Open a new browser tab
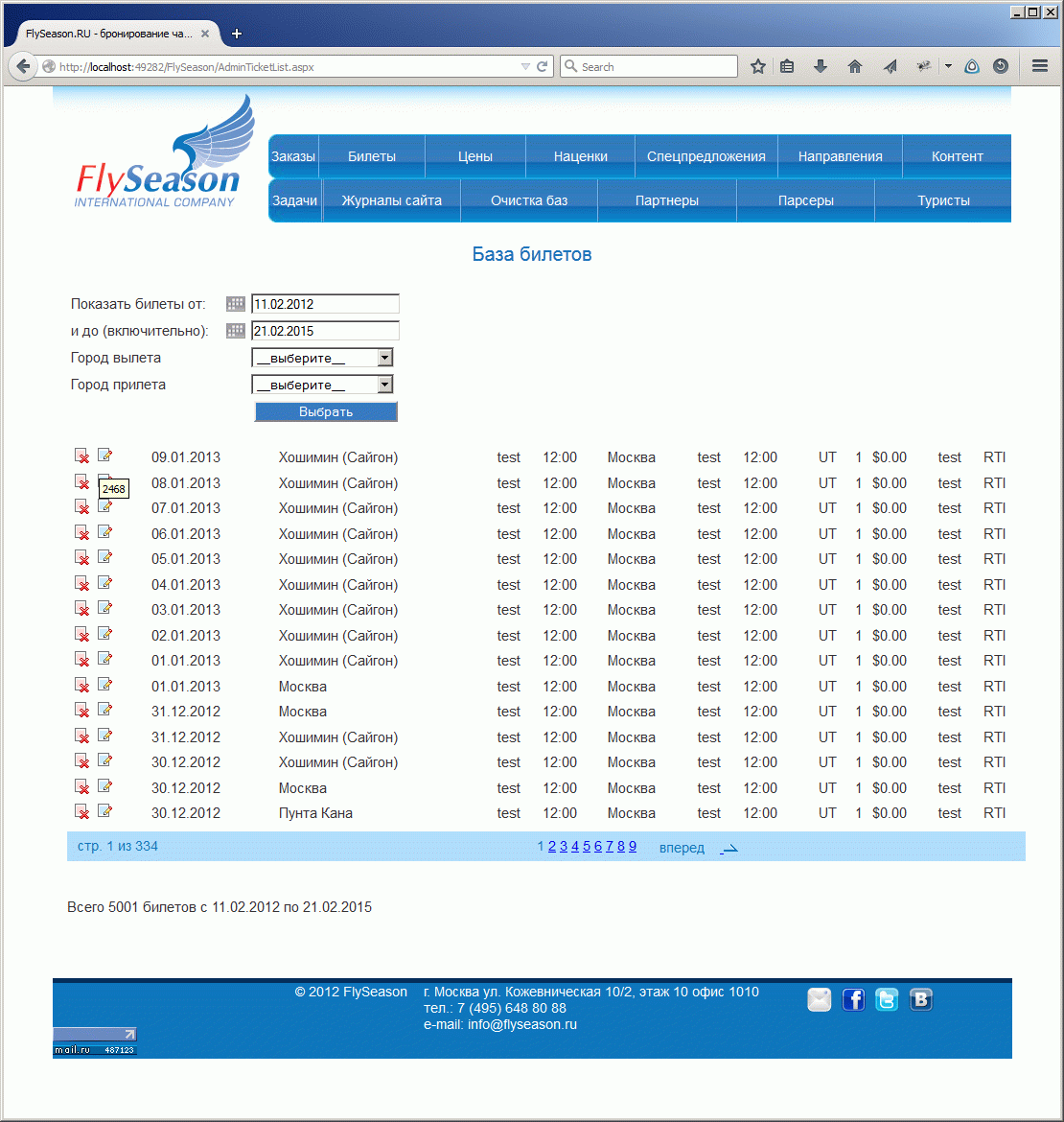This screenshot has height=1122, width=1064. click(x=237, y=34)
